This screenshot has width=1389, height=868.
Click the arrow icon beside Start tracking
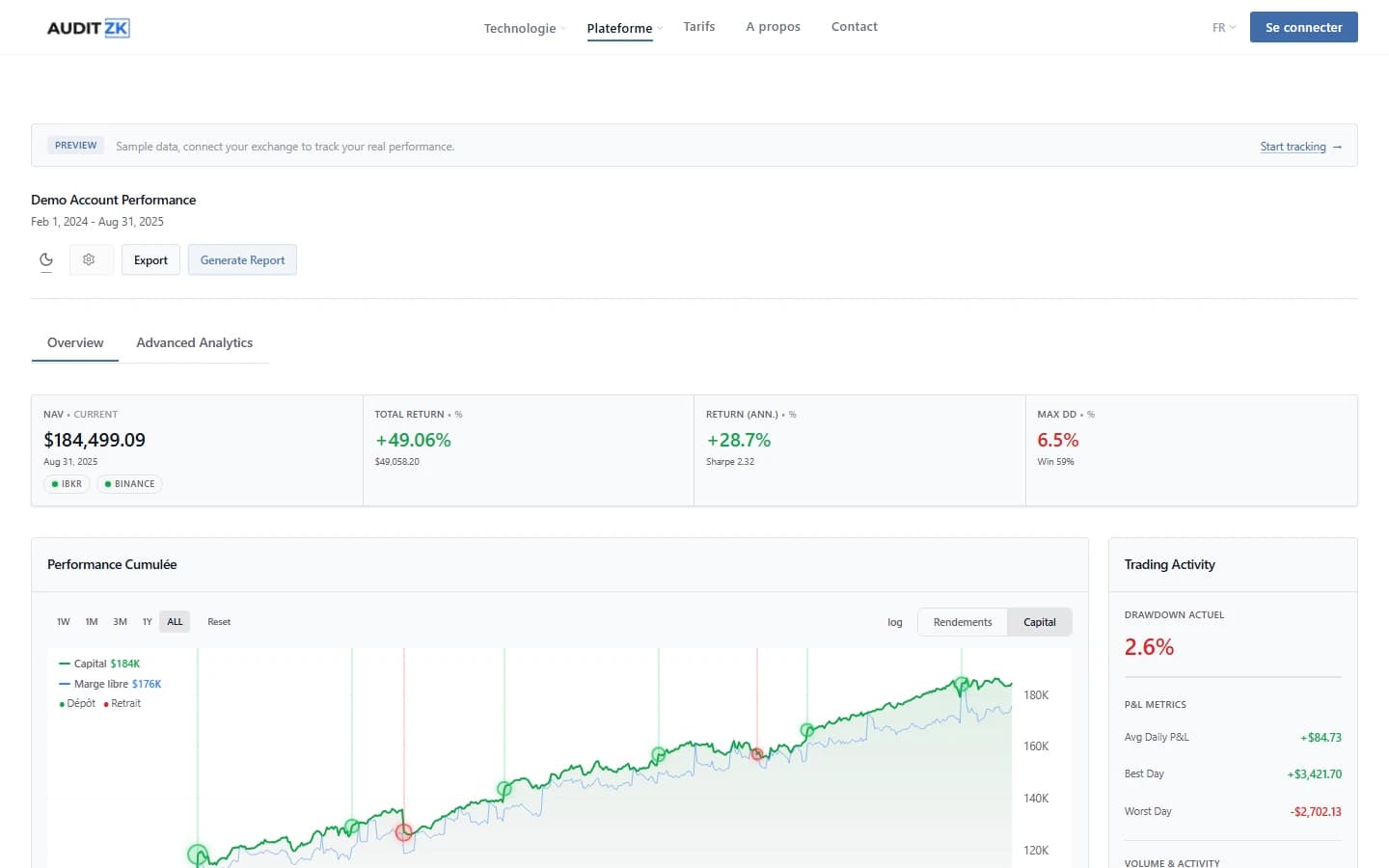point(1337,147)
